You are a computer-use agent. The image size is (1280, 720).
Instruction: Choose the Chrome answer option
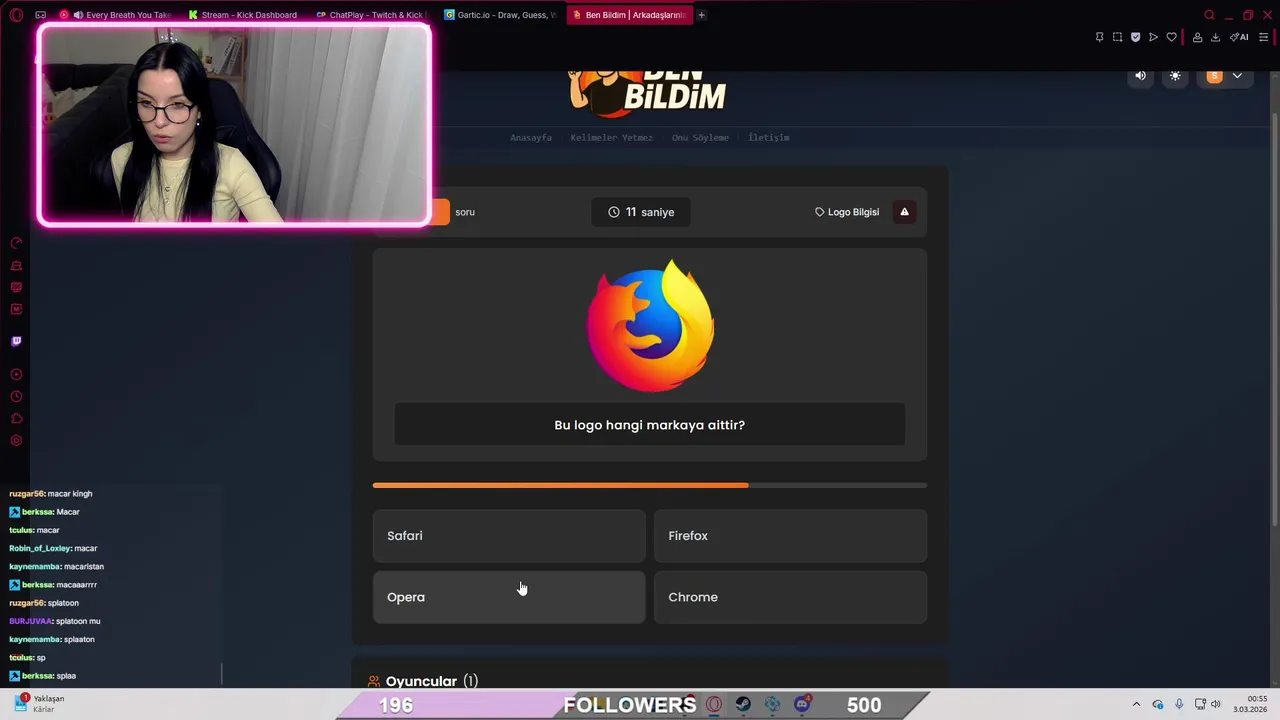(790, 597)
